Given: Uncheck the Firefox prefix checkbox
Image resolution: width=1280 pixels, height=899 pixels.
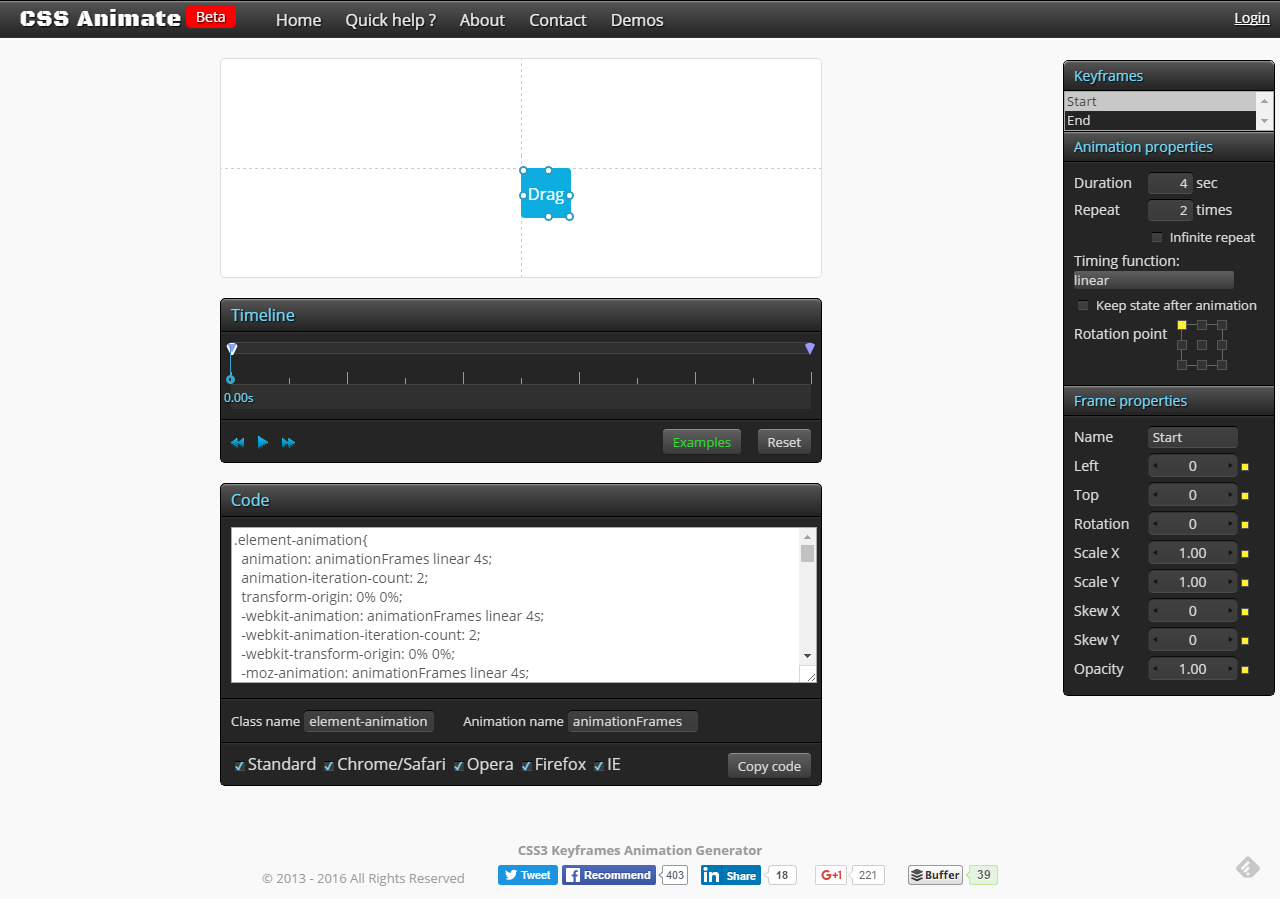Looking at the screenshot, I should (x=526, y=766).
